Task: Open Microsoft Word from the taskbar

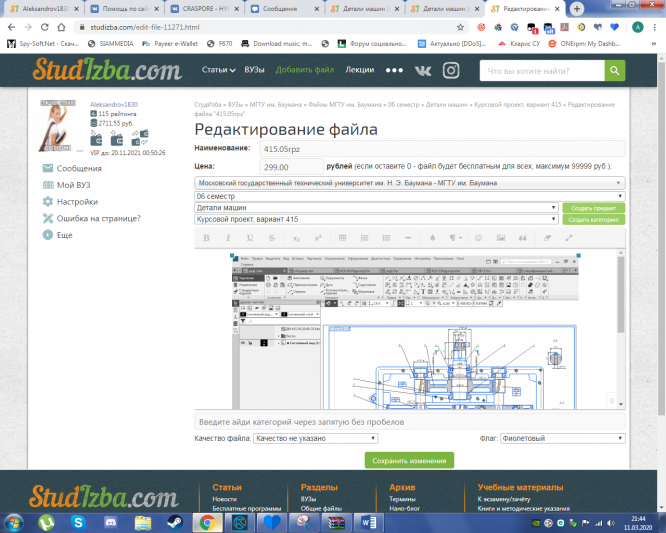Action: tap(369, 523)
